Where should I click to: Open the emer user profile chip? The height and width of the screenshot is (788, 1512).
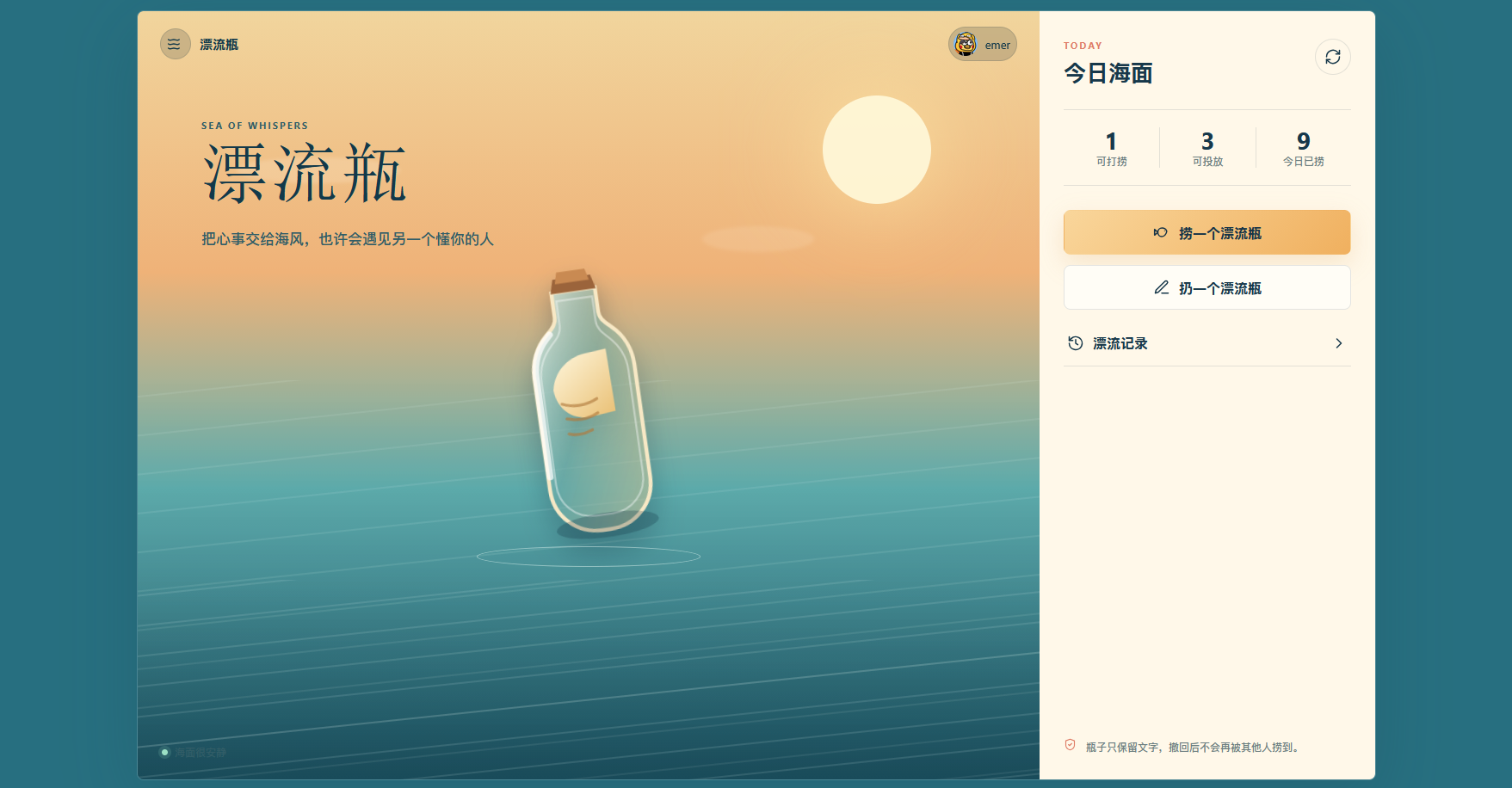pyautogui.click(x=982, y=44)
